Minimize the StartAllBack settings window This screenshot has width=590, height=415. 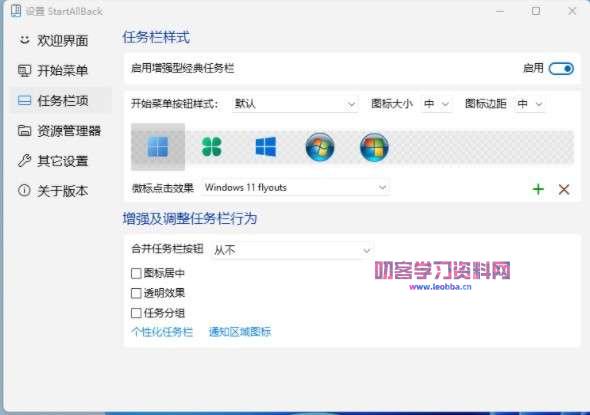click(500, 11)
